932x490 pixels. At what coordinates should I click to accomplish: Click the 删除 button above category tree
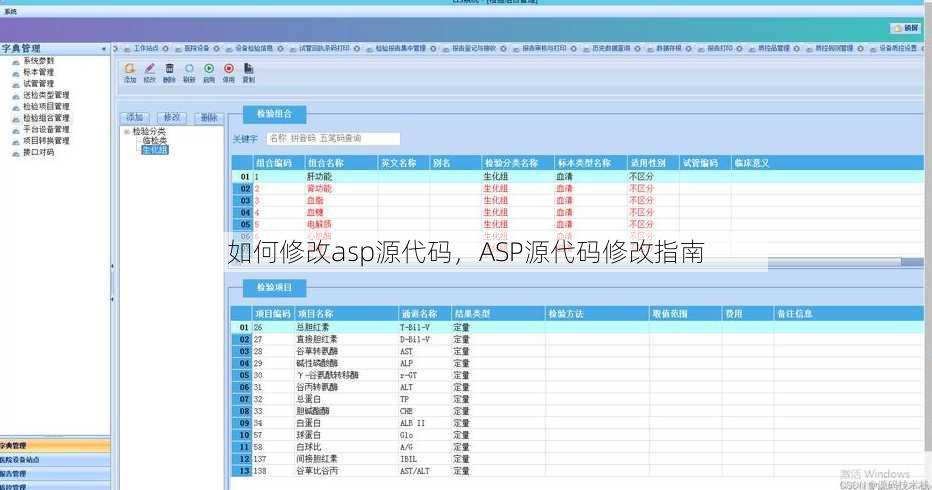[209, 117]
